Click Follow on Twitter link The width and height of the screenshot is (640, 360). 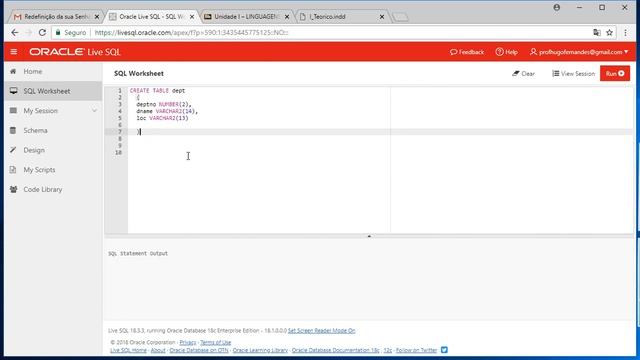coord(416,350)
